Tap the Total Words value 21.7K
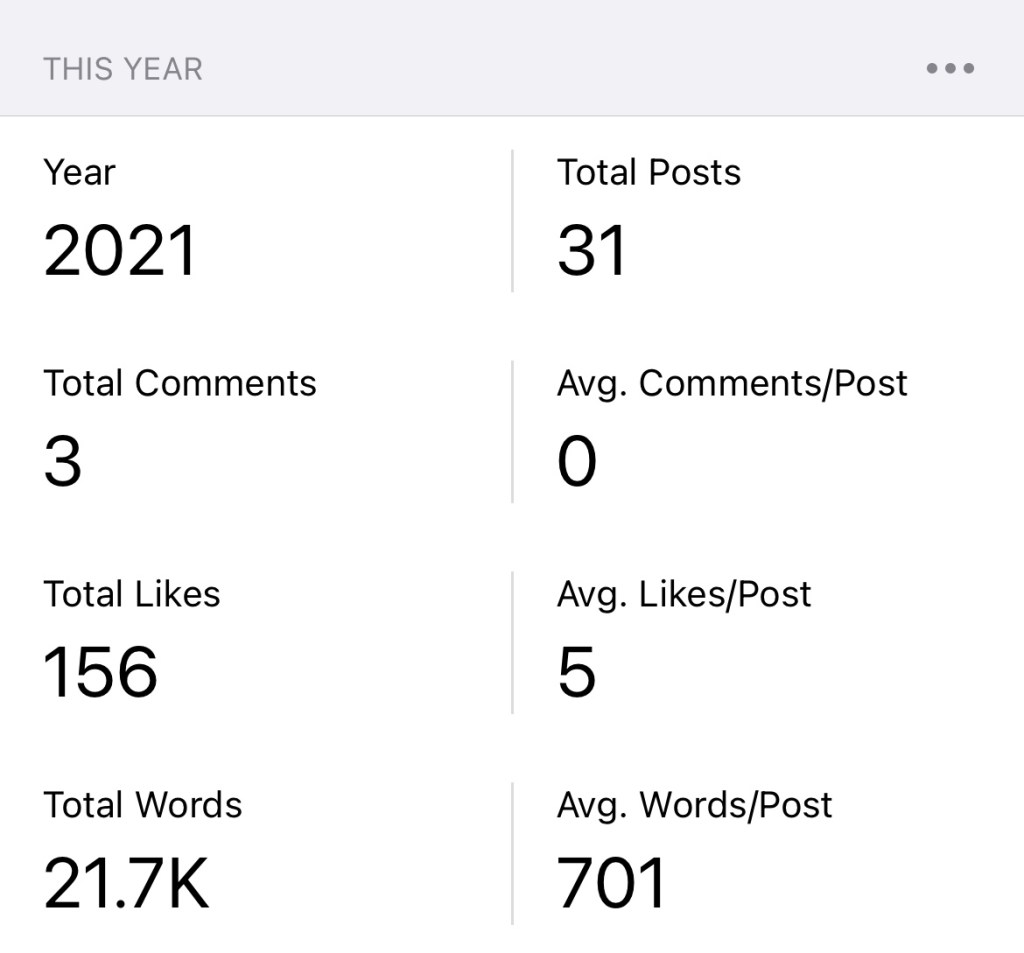The image size is (1024, 953). tap(126, 883)
